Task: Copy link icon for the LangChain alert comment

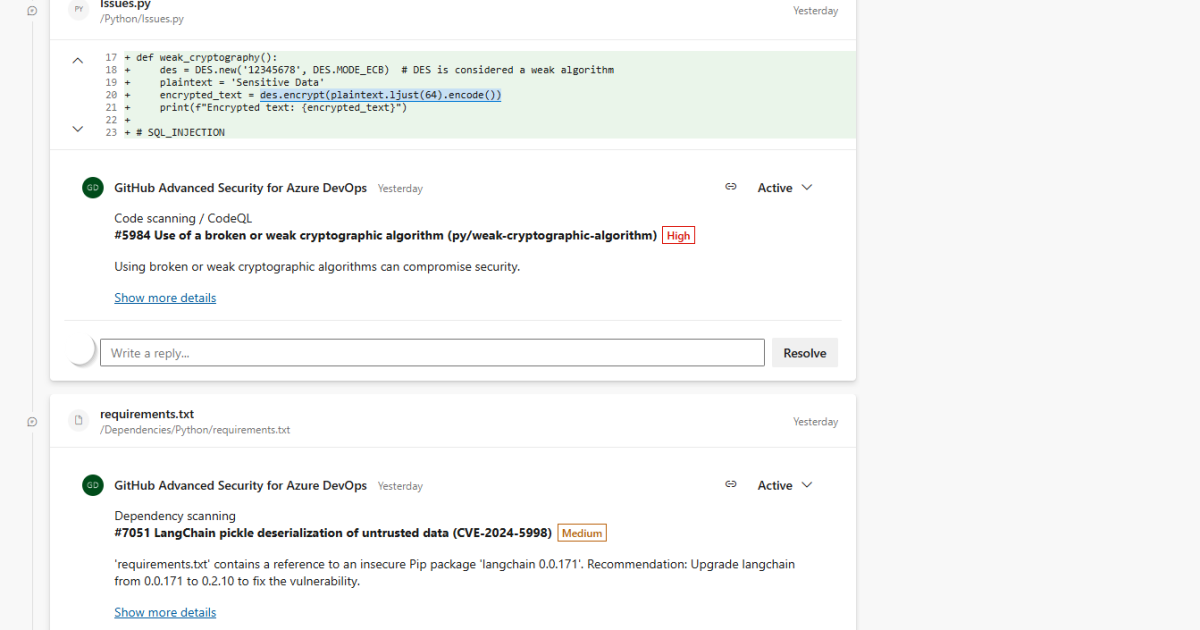Action: tap(731, 485)
